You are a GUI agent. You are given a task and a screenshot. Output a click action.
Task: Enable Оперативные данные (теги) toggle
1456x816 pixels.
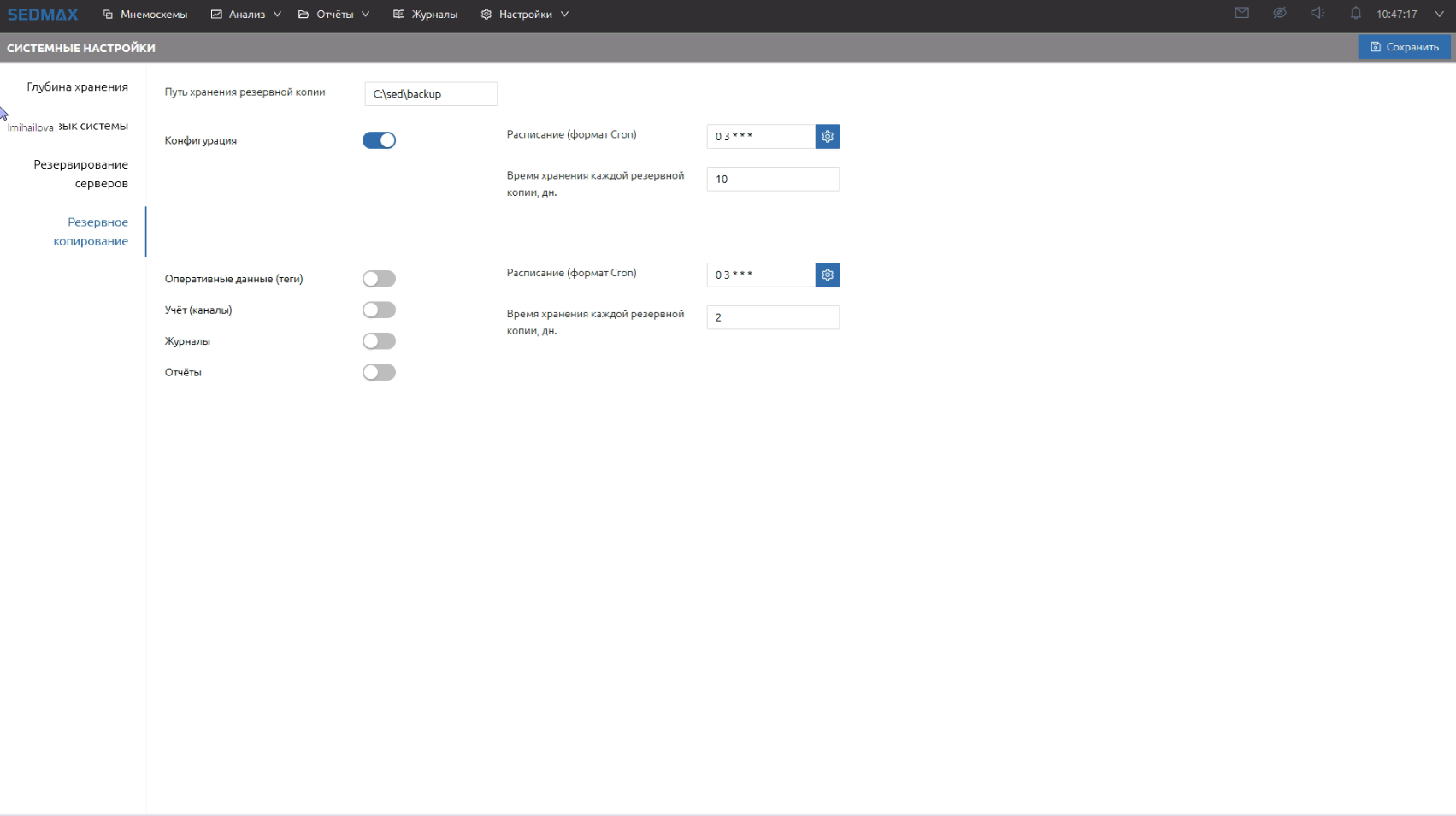pyautogui.click(x=379, y=279)
